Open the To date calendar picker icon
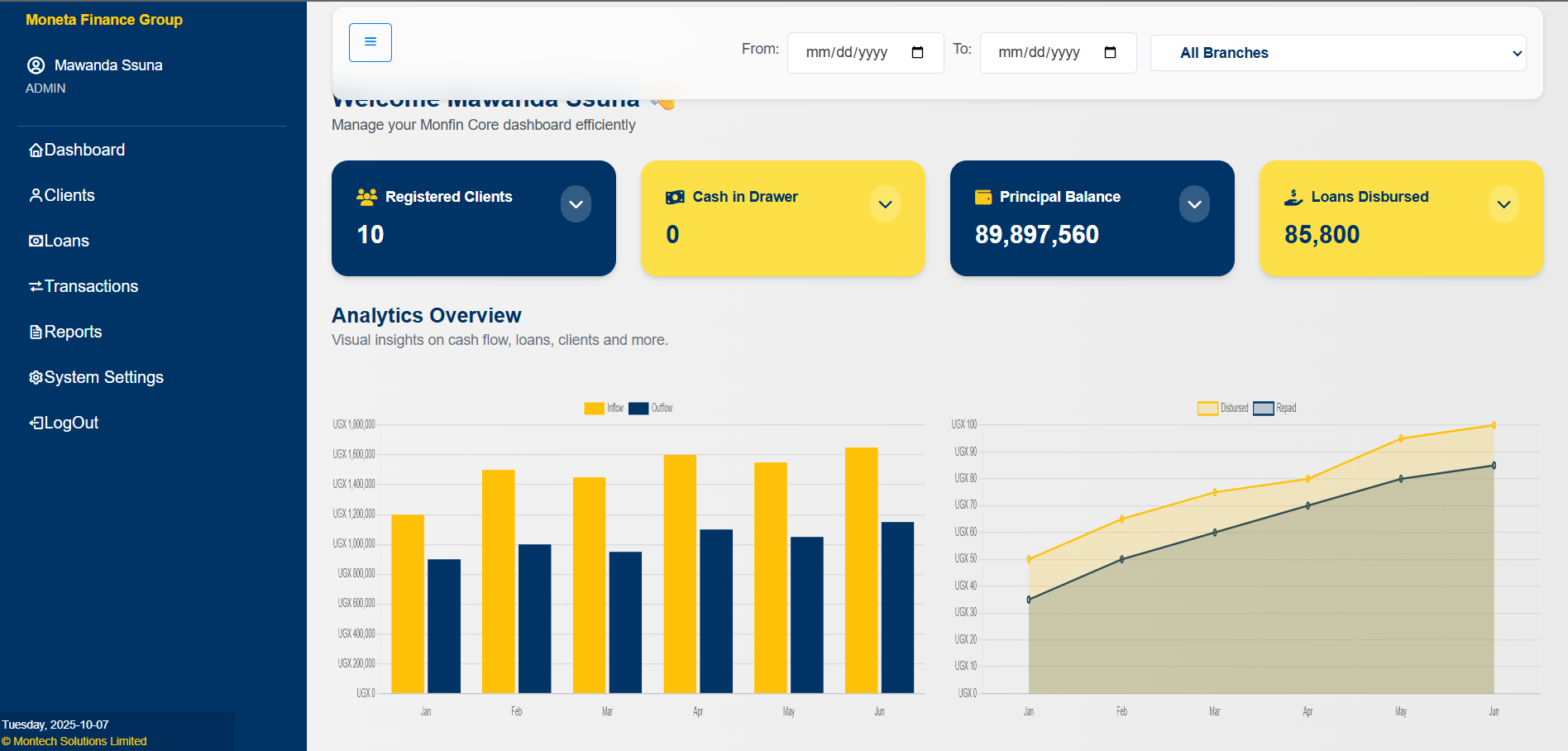The height and width of the screenshot is (751, 1568). click(x=1110, y=53)
